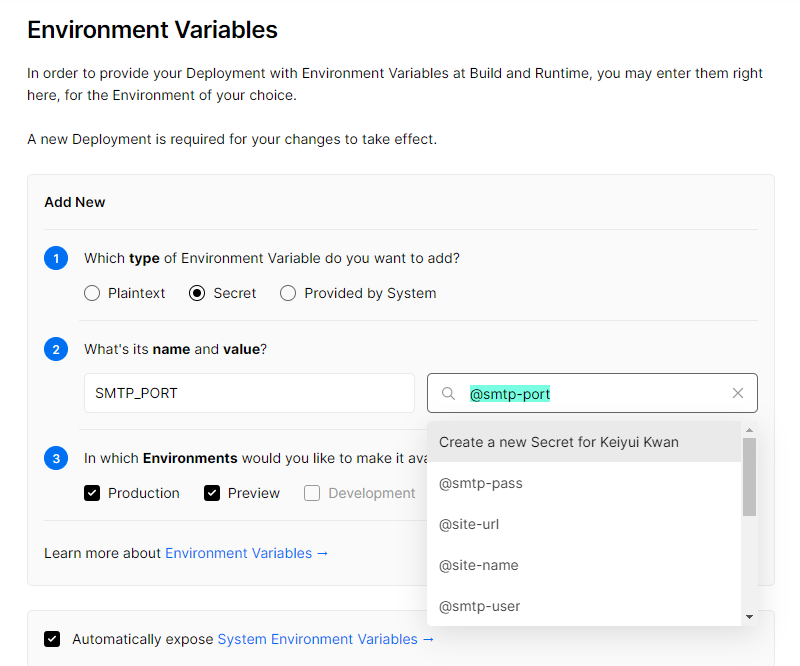Uncheck the Preview environment
Viewport: 800px width, 666px height.
coord(212,493)
